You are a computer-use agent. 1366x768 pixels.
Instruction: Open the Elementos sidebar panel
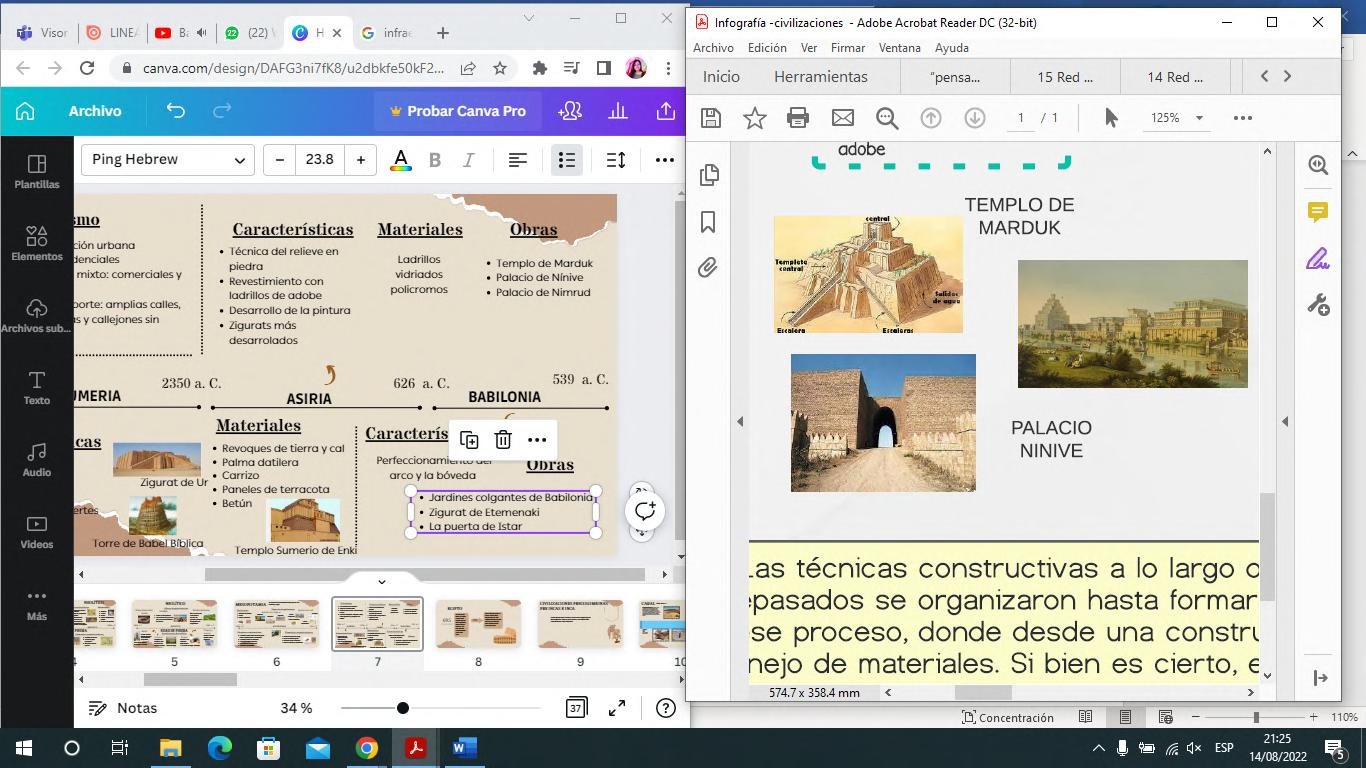(37, 243)
